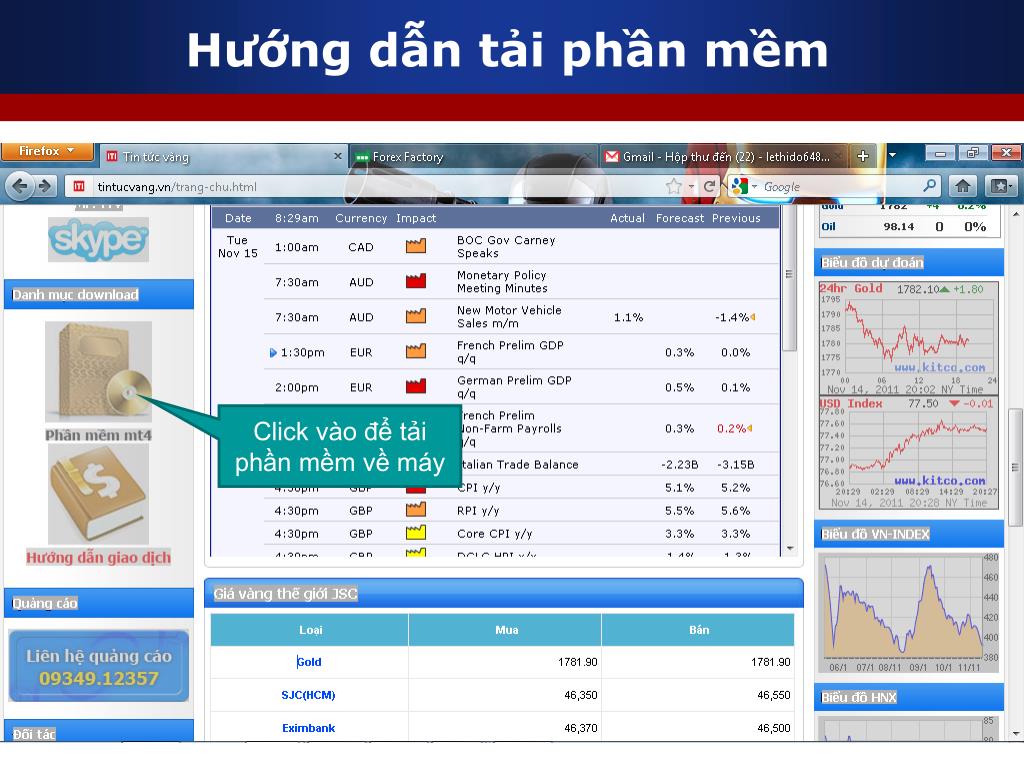Click the Hướng dẫn giao dịch book icon
Image resolution: width=1024 pixels, height=768 pixels.
99,494
